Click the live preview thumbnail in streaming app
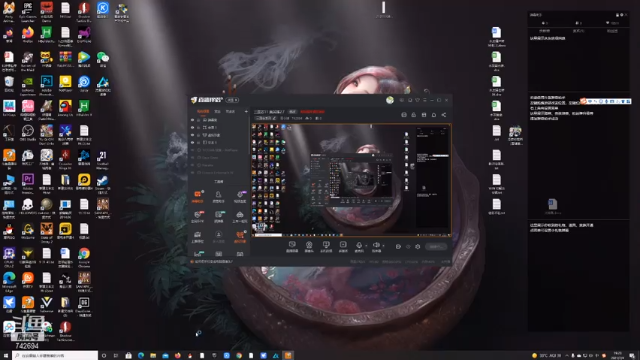The width and height of the screenshot is (640, 360). (x=351, y=180)
